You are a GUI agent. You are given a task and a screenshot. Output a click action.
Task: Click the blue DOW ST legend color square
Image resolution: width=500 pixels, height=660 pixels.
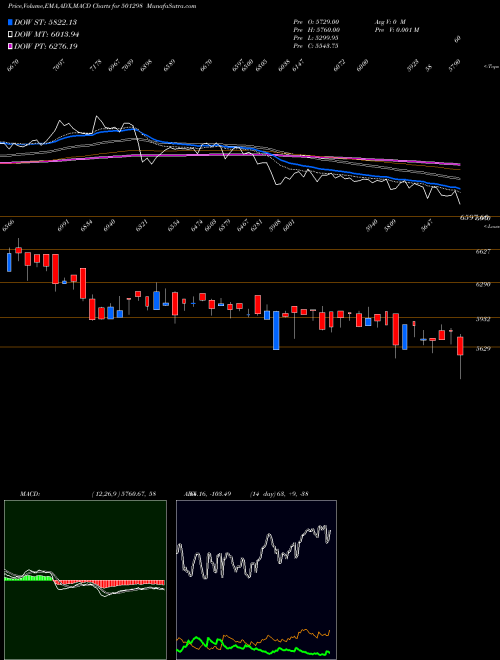[10, 22]
